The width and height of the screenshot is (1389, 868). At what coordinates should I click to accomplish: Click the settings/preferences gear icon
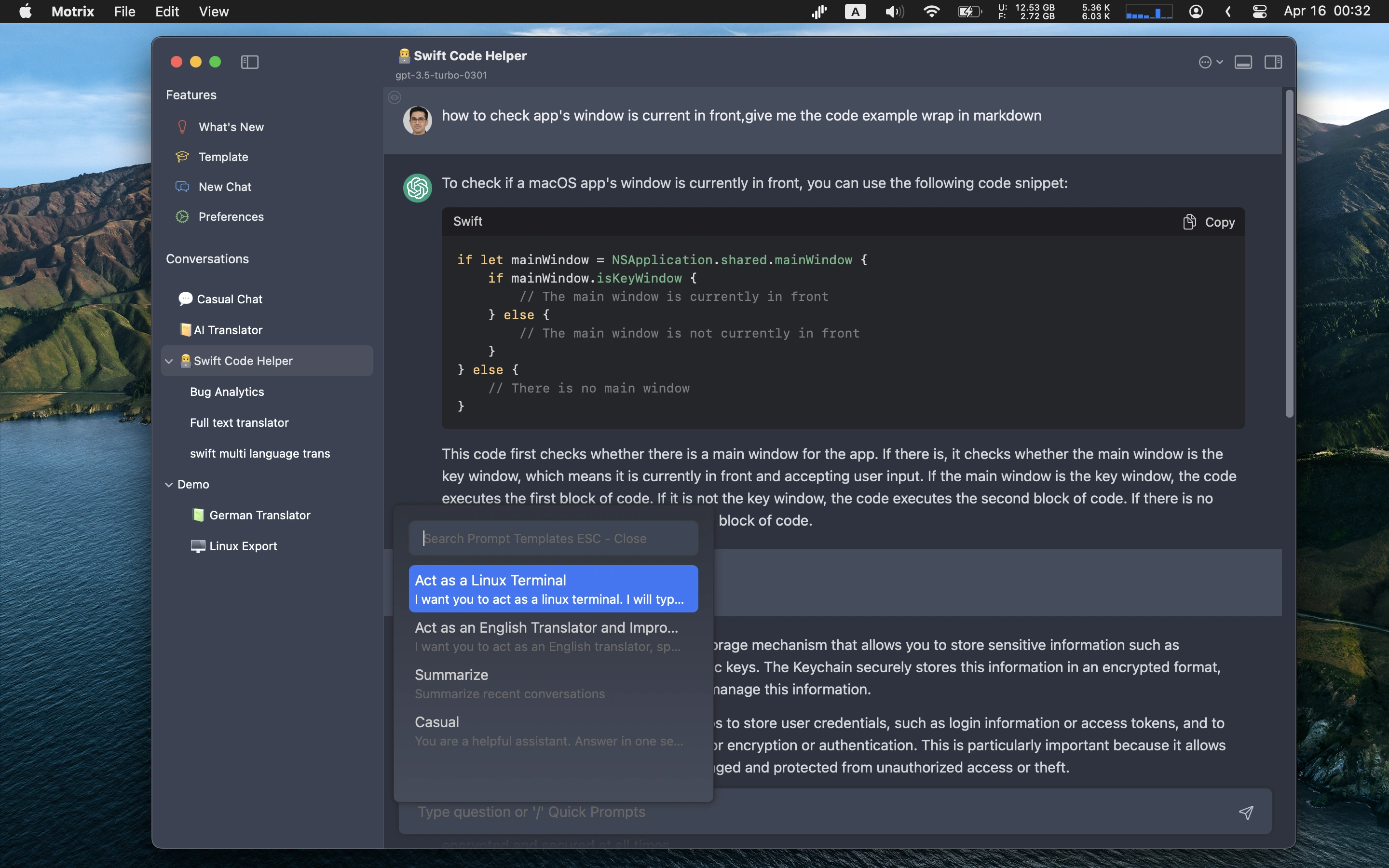tap(182, 216)
